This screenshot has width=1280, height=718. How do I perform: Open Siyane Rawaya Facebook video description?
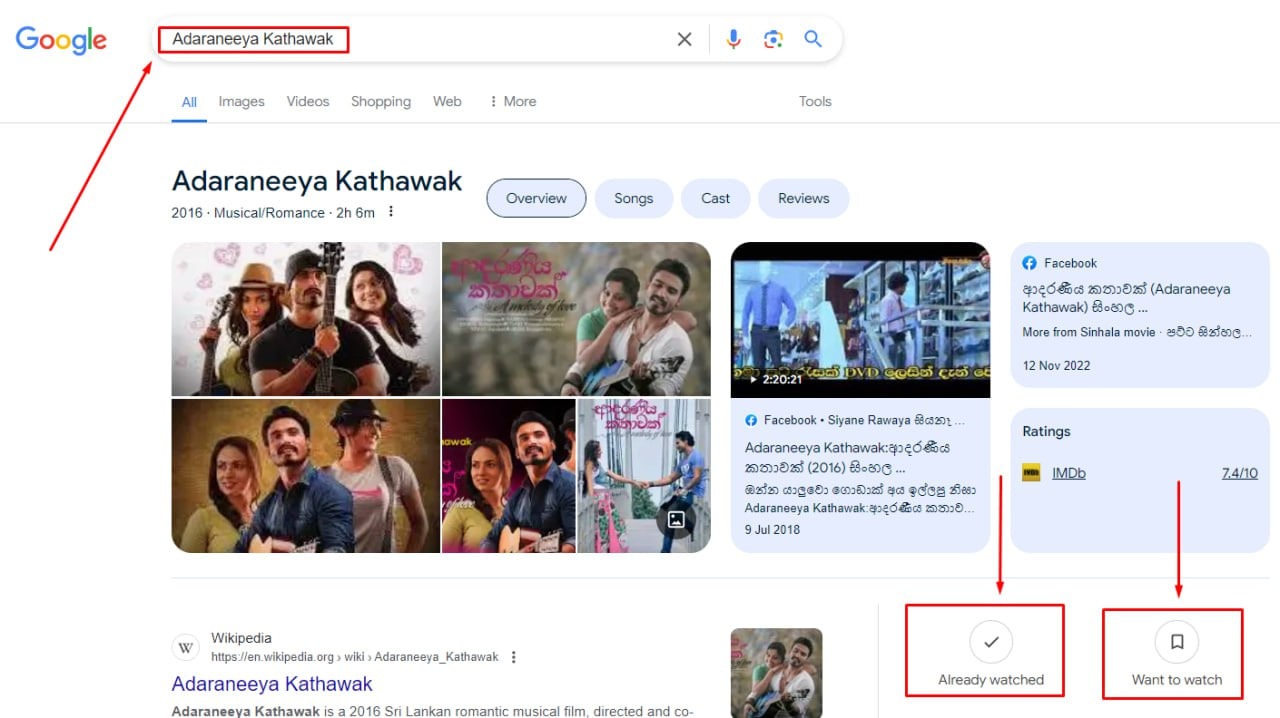click(860, 476)
